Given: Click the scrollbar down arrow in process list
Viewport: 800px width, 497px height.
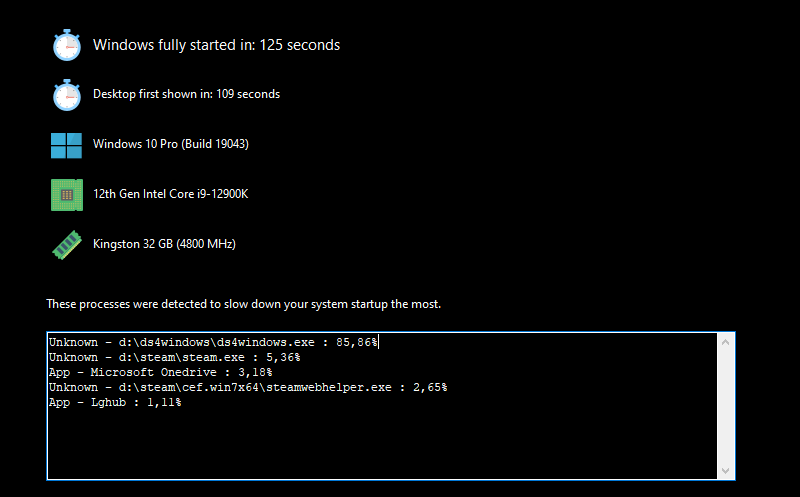Looking at the screenshot, I should click(x=726, y=470).
